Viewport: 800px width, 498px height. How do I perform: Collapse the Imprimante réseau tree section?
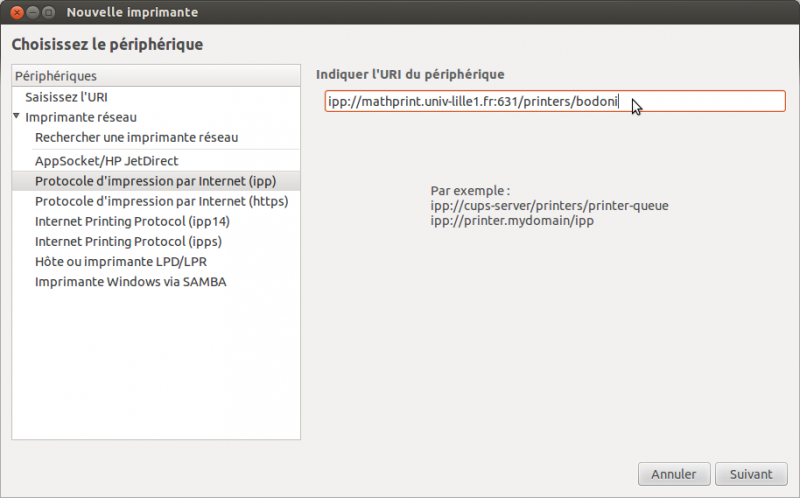coord(16,116)
